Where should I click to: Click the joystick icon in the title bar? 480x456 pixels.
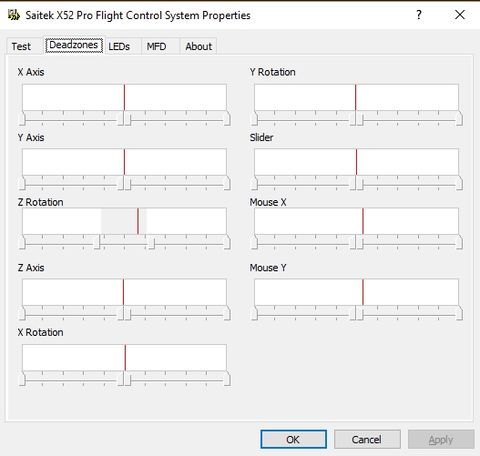pyautogui.click(x=14, y=15)
